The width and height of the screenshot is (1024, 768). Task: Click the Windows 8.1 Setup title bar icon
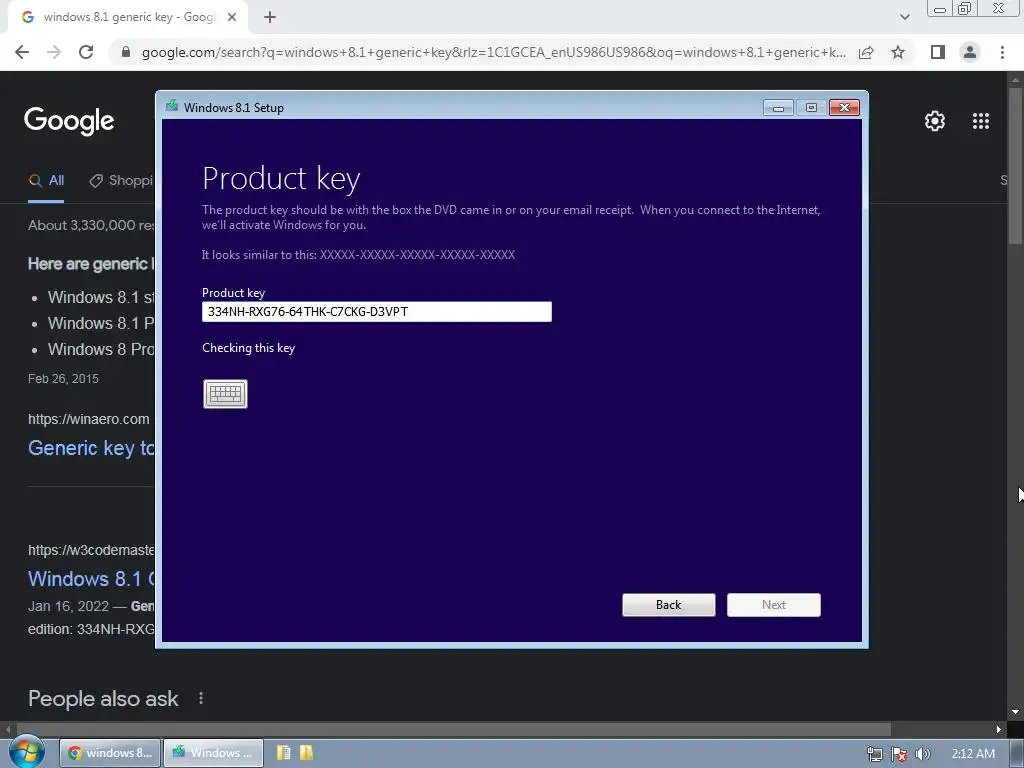pos(172,106)
